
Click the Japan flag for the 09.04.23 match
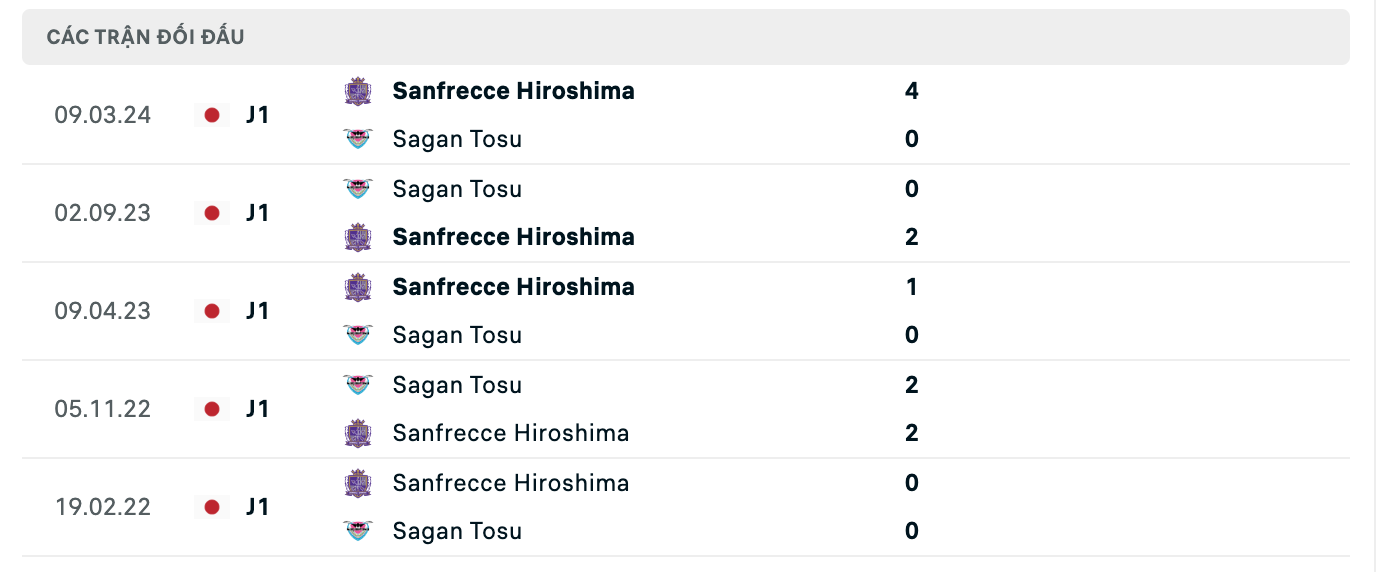(x=212, y=311)
